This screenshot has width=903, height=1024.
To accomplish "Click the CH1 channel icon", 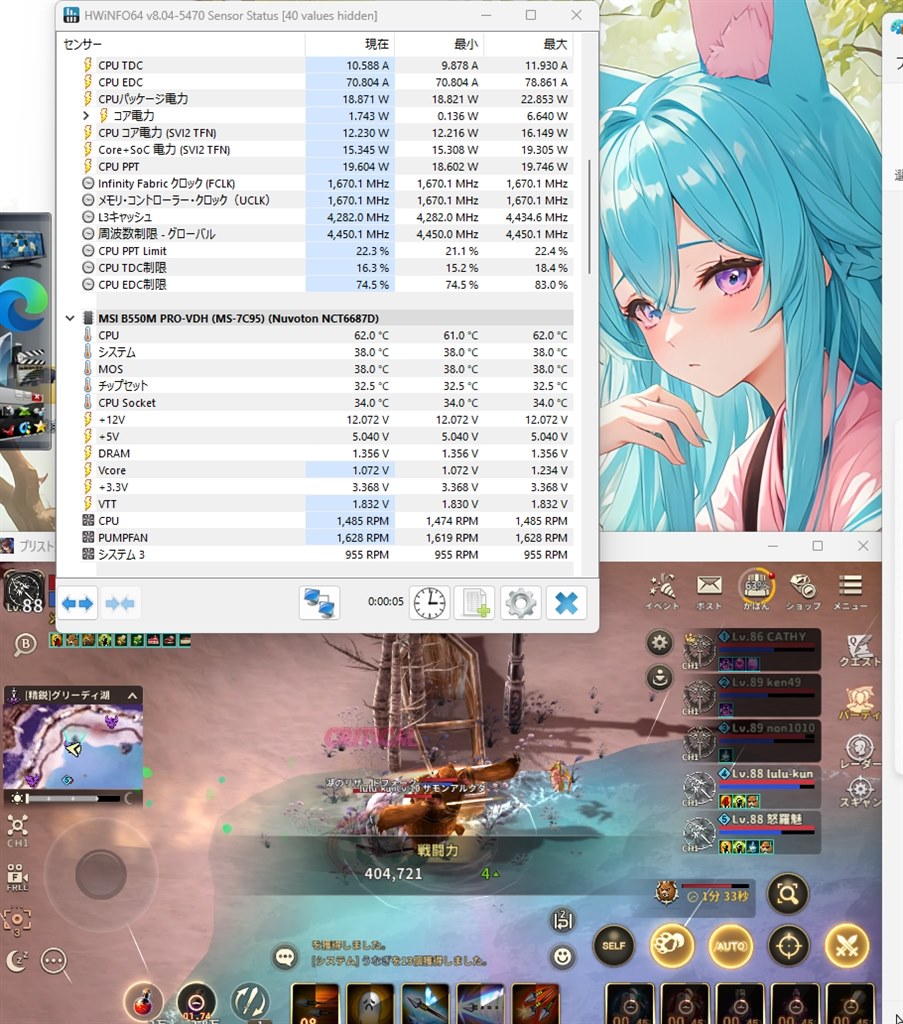I will (17, 831).
